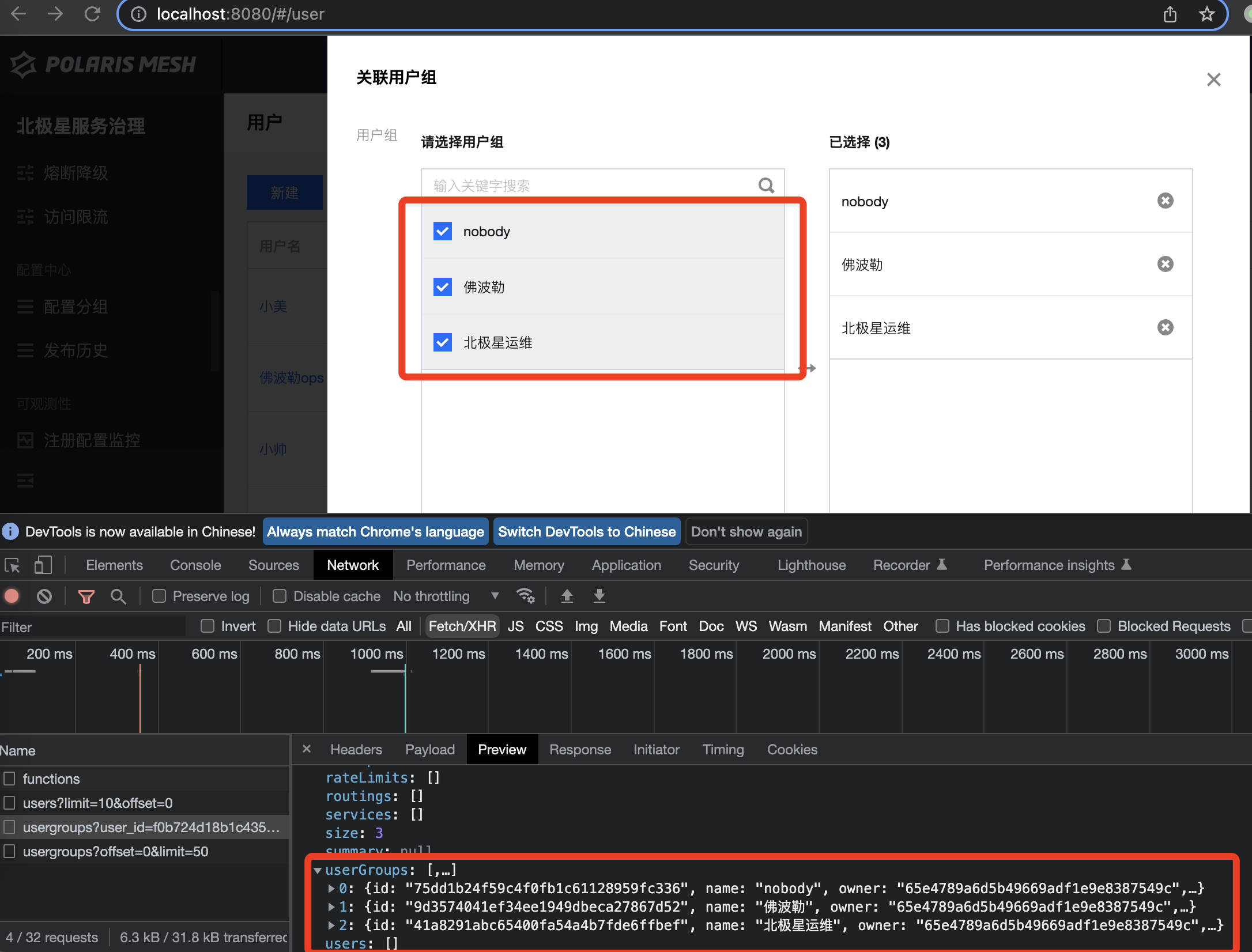Expand item 0 of userGroups

tap(332, 888)
